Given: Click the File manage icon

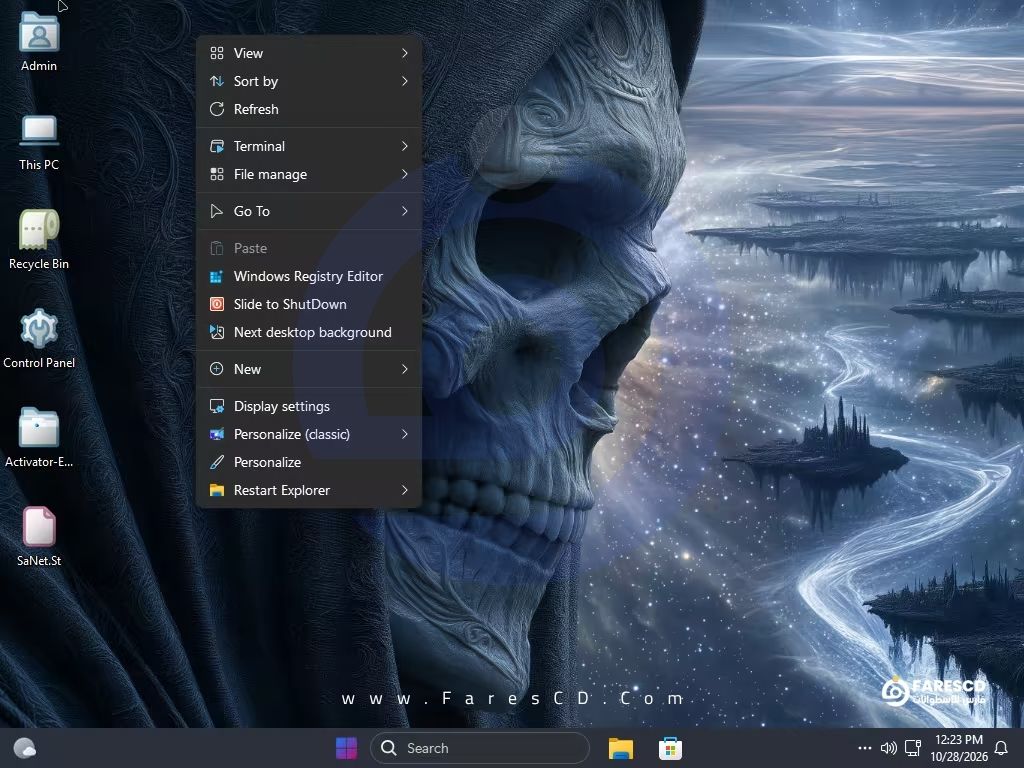Looking at the screenshot, I should [x=217, y=174].
